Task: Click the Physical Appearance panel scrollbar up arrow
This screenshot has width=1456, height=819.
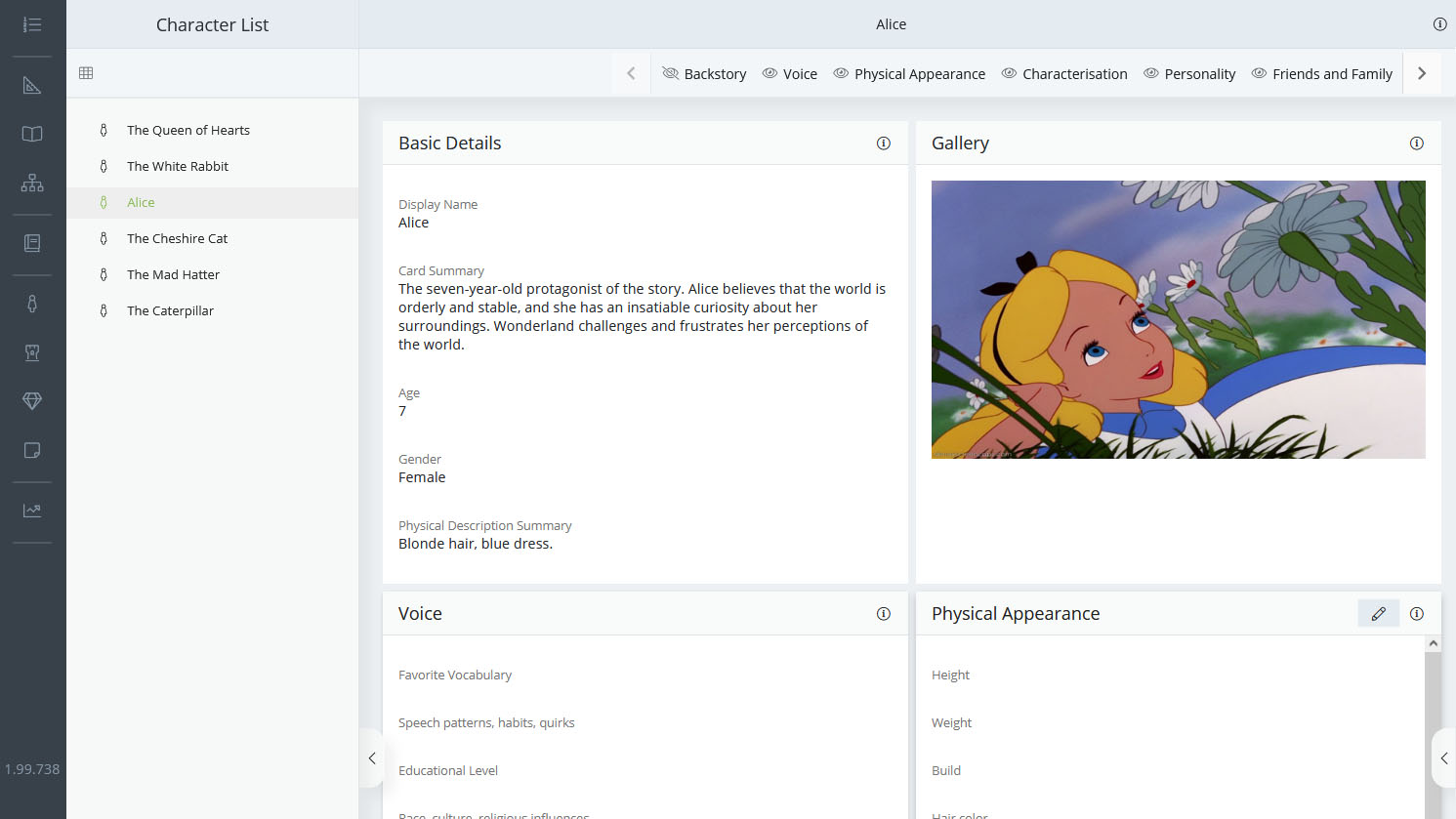Action: click(x=1433, y=643)
